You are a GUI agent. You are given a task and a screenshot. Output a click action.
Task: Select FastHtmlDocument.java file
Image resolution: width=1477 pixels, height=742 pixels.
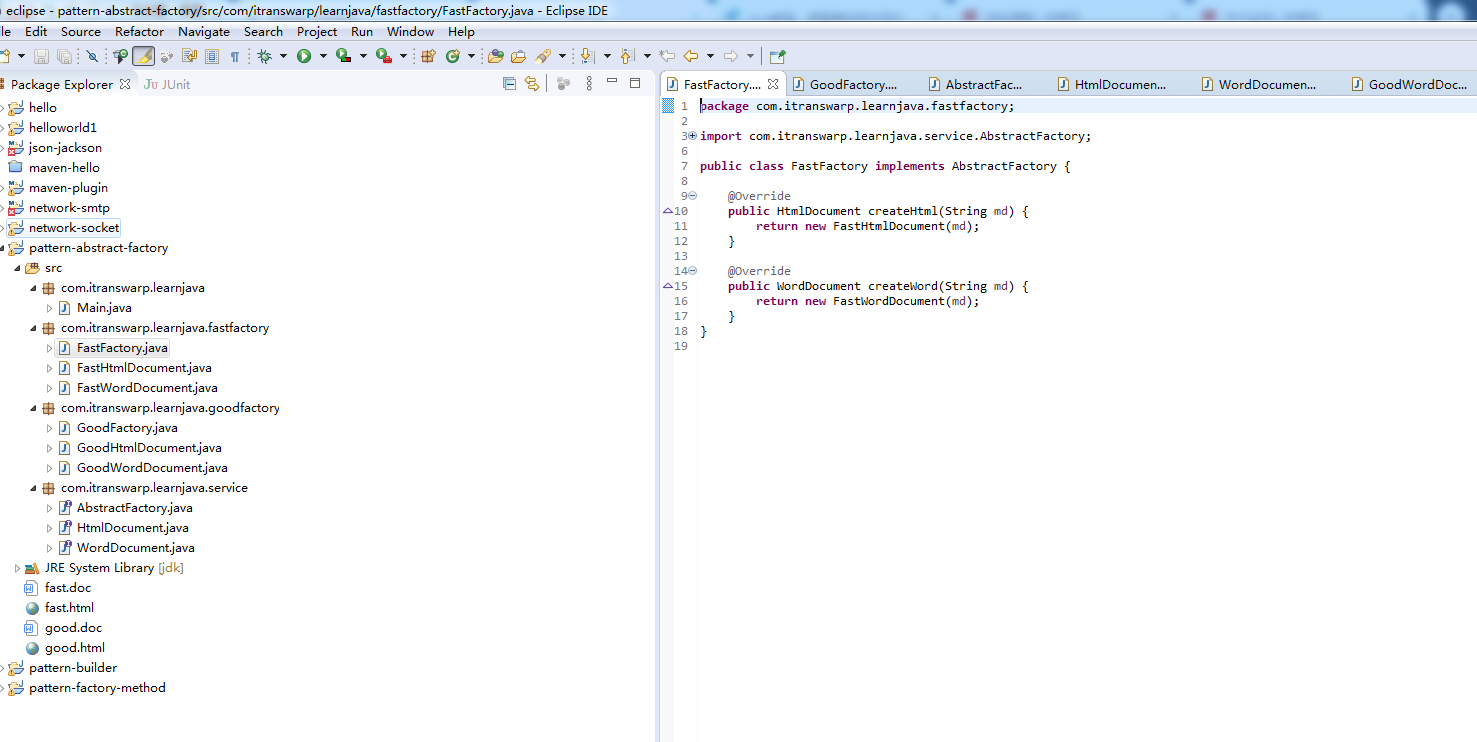tap(144, 368)
